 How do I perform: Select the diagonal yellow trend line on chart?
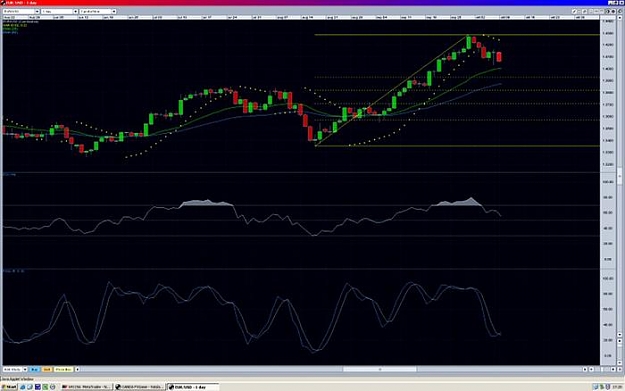tap(392, 91)
